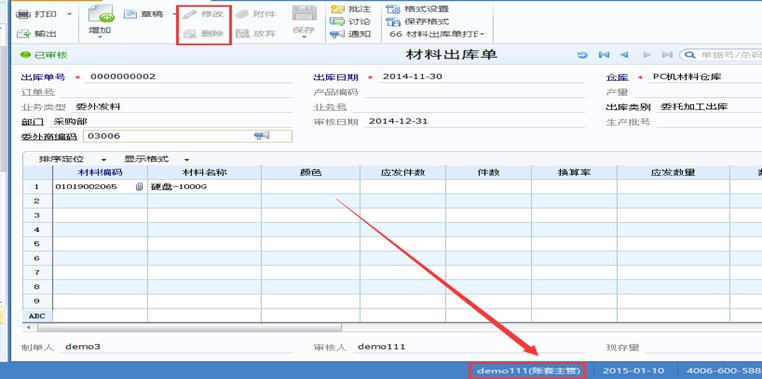Click the status bar date 2015-01-10
762x379 pixels.
click(x=633, y=371)
